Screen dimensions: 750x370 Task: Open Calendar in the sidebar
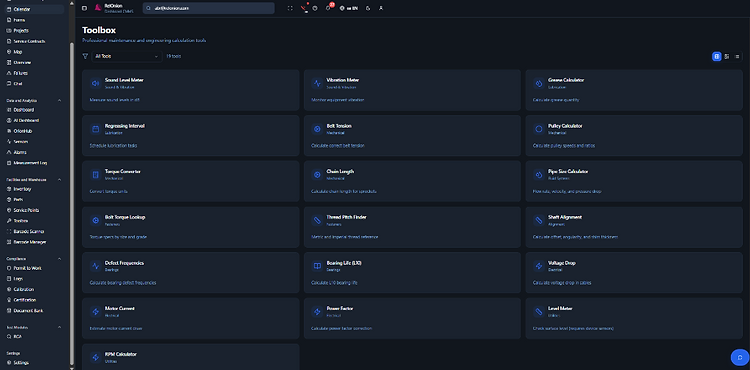click(x=34, y=9)
